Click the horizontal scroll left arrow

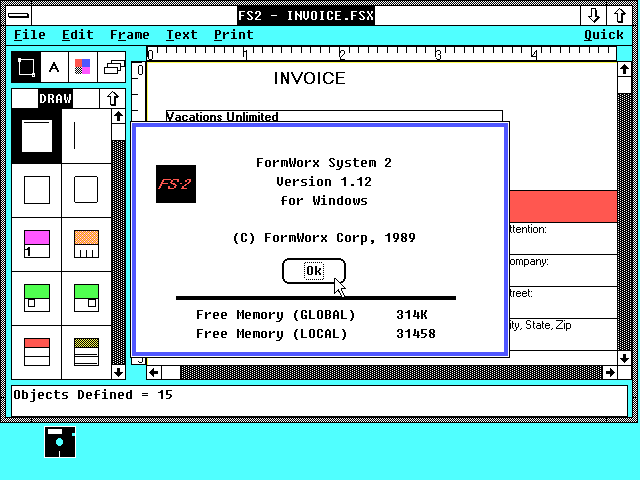pyautogui.click(x=154, y=372)
